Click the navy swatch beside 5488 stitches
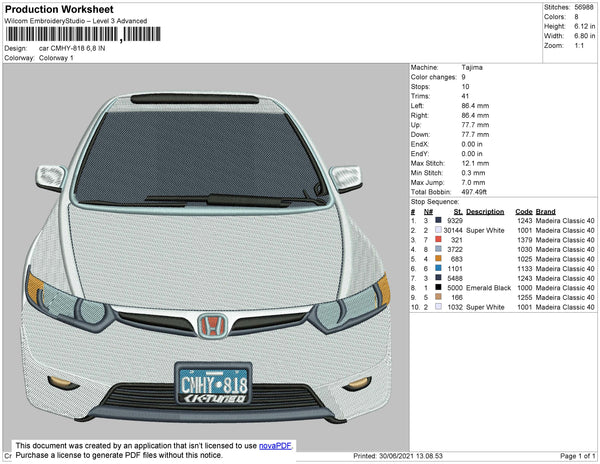 438,278
